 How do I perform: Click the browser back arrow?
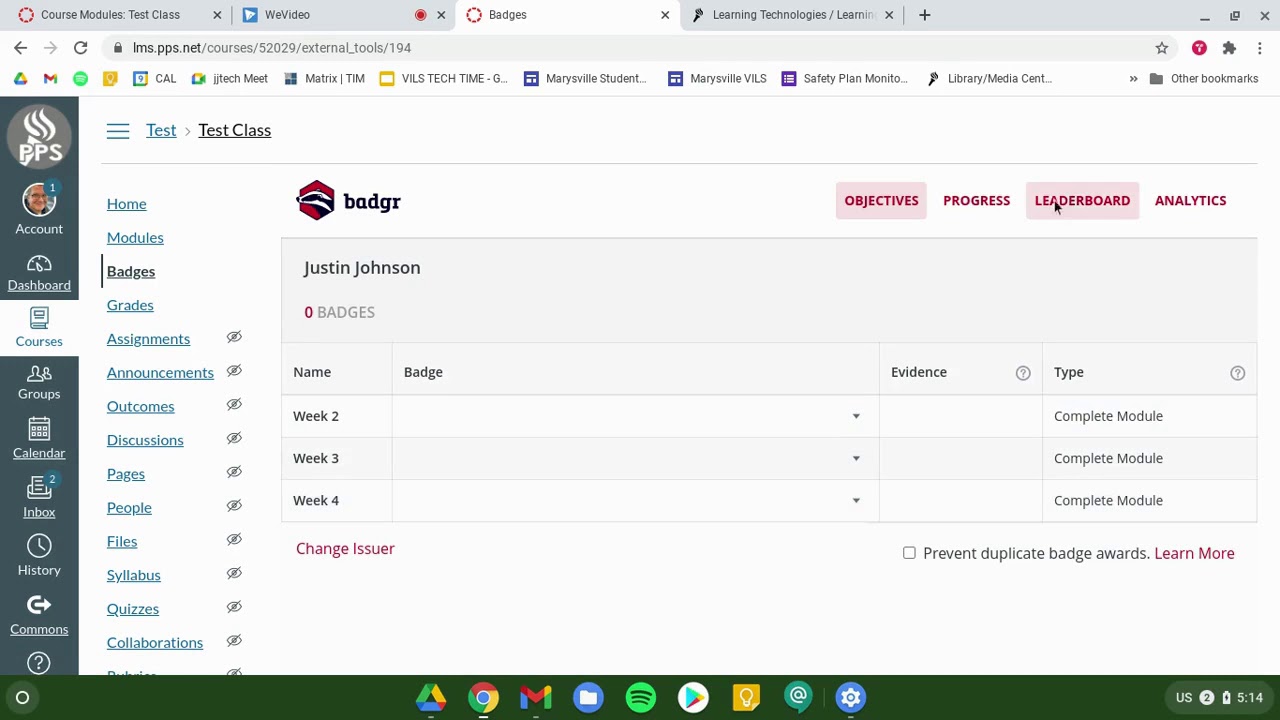21,48
